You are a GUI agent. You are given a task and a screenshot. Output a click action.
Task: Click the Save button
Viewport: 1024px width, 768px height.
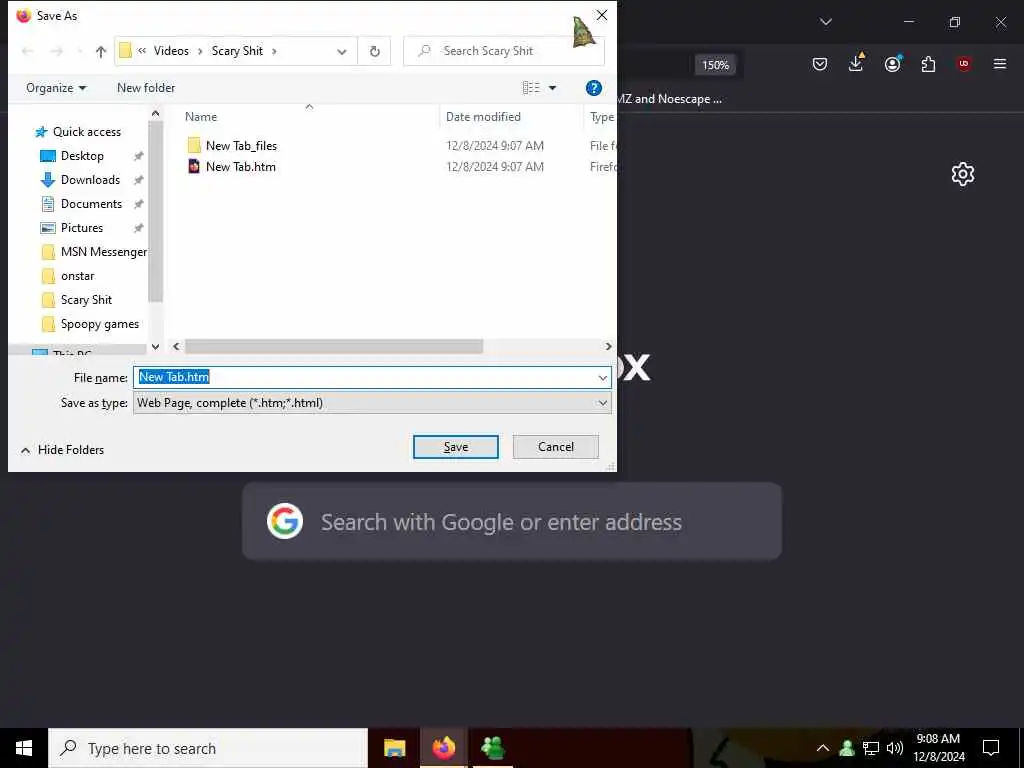click(456, 447)
